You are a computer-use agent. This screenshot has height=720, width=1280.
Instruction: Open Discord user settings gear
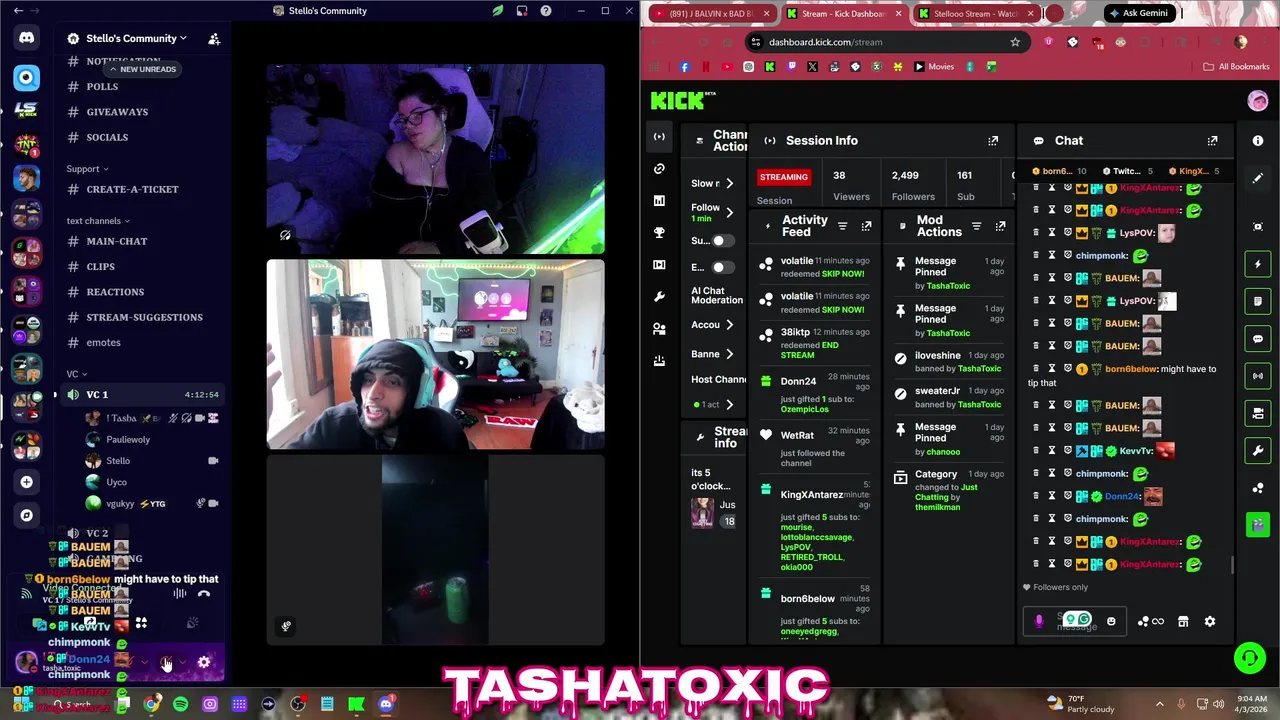[204, 662]
